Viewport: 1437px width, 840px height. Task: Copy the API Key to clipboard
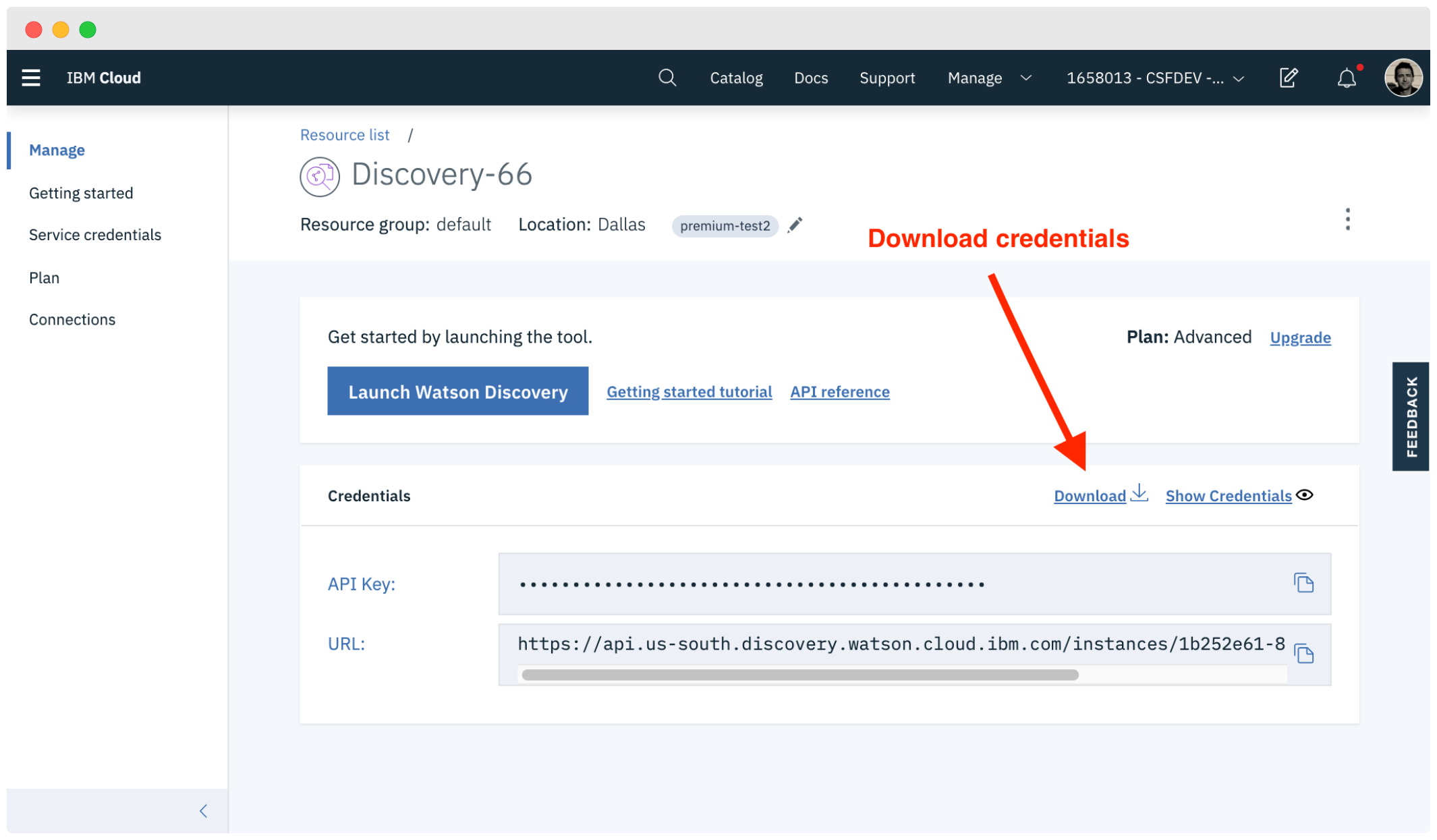[1303, 583]
